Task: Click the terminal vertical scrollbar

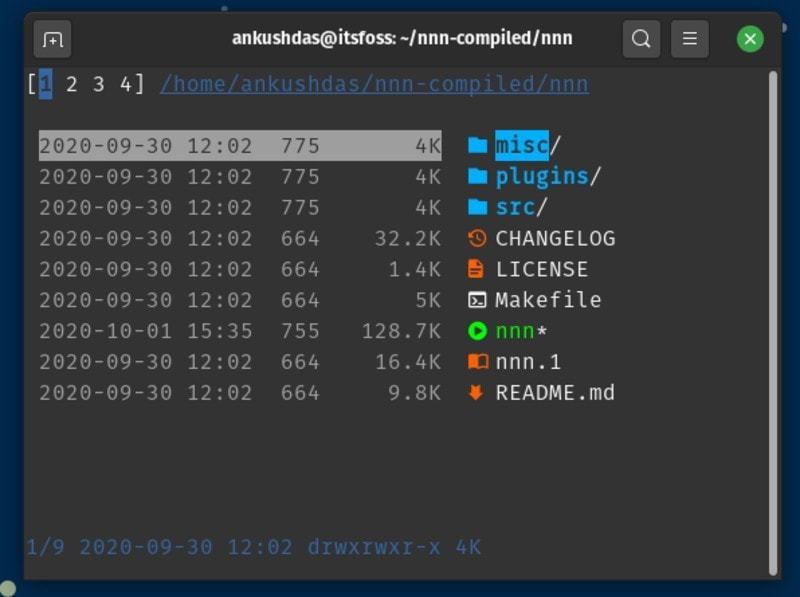Action: click(x=774, y=320)
